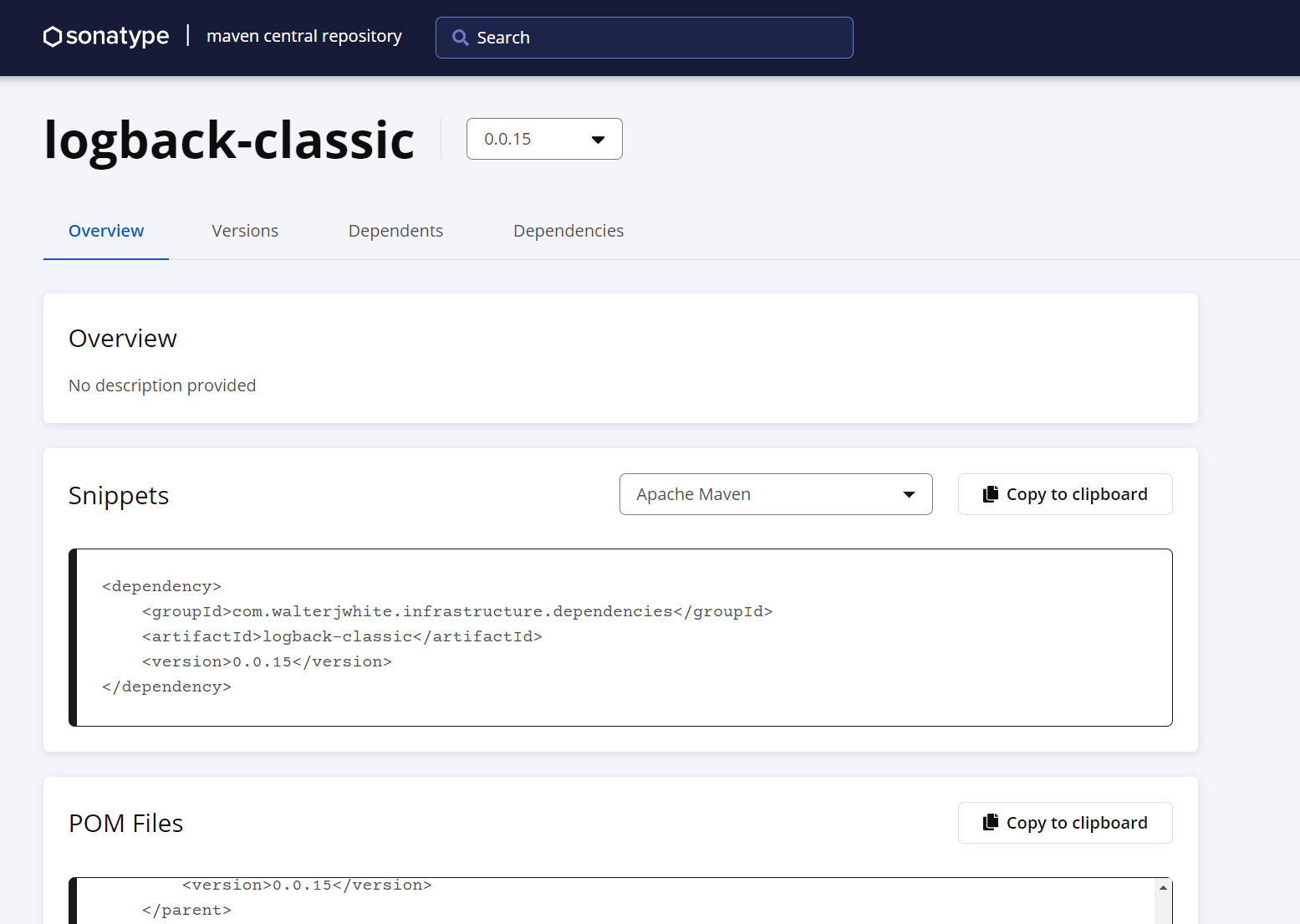The height and width of the screenshot is (924, 1300).
Task: Click the Sonatype hexagon logo icon
Action: coord(53,37)
